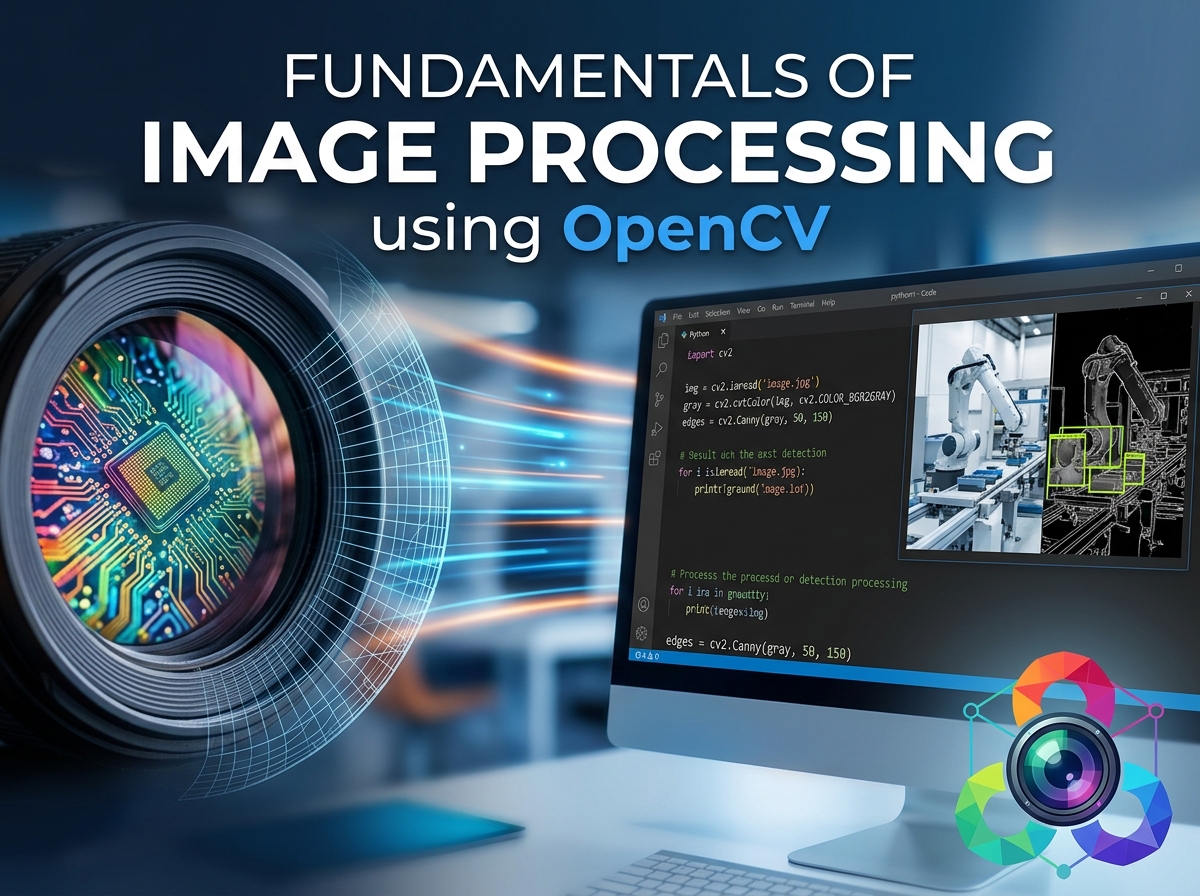This screenshot has width=1200, height=896.
Task: Click the warning triangle in status bar
Action: [x=650, y=657]
